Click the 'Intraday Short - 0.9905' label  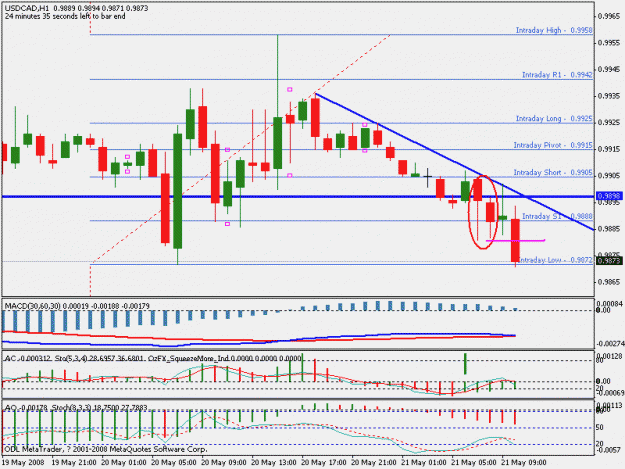coord(552,173)
